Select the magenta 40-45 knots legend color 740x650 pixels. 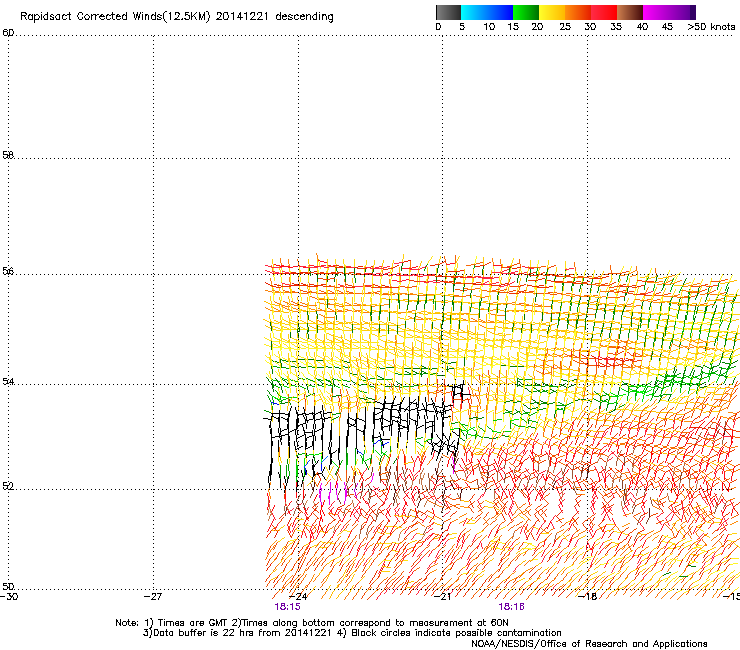coord(656,12)
